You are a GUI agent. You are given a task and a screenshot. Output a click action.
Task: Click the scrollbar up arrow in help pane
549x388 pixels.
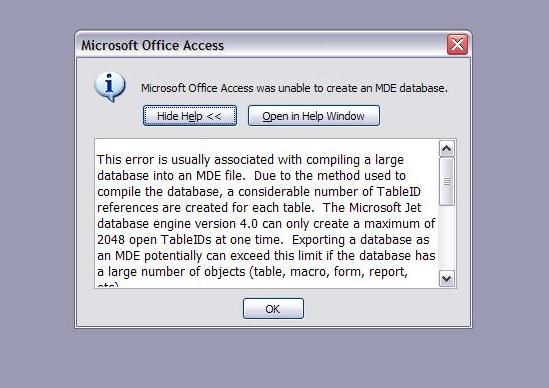point(447,148)
